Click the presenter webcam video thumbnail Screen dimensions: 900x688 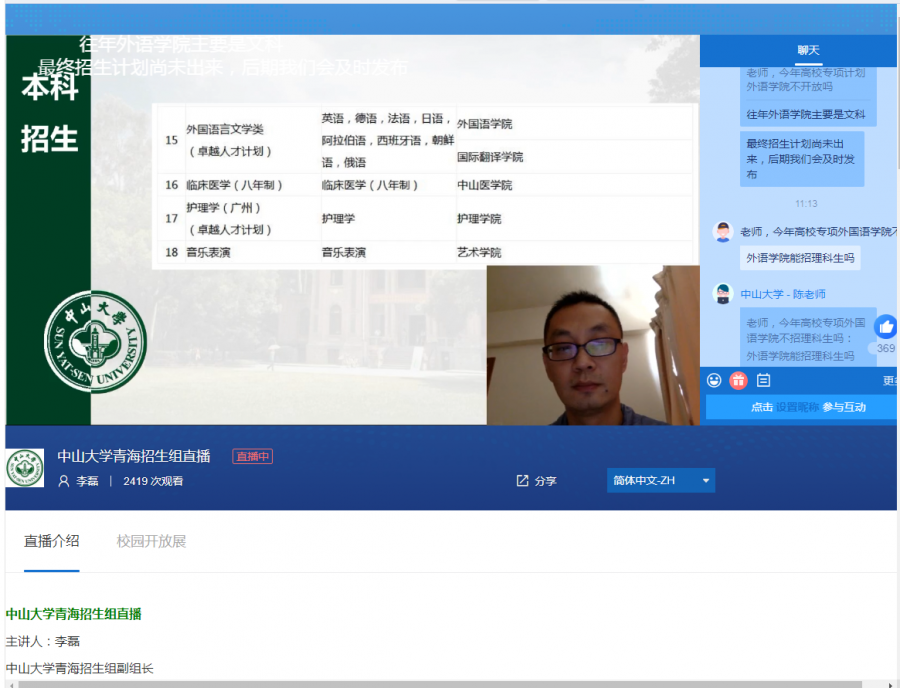[x=592, y=345]
